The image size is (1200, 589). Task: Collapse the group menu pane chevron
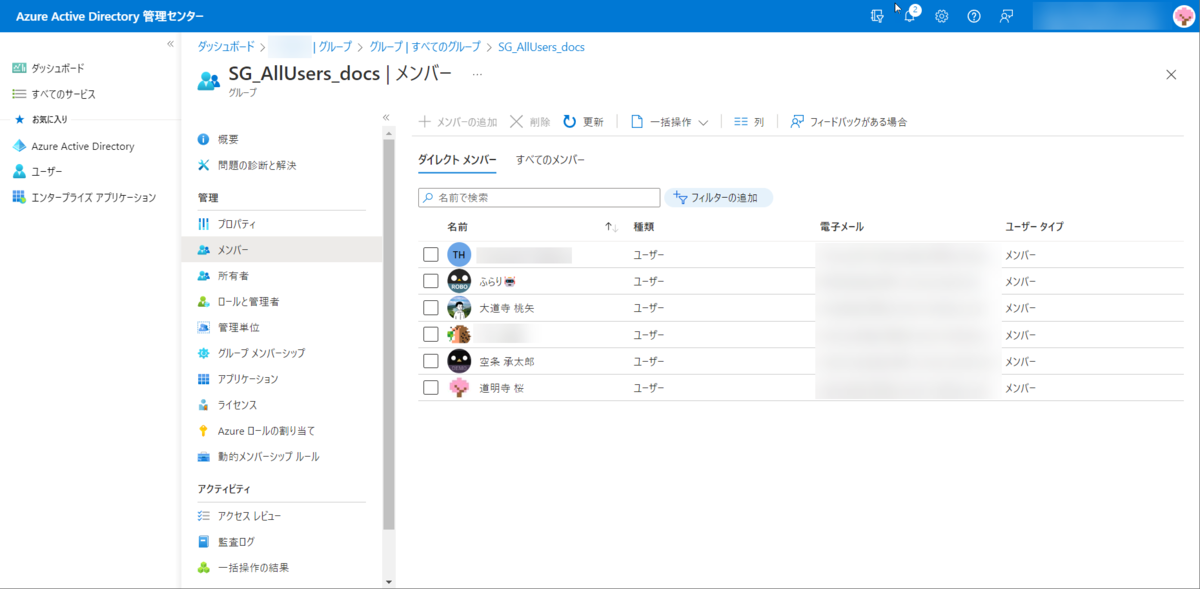pos(386,117)
